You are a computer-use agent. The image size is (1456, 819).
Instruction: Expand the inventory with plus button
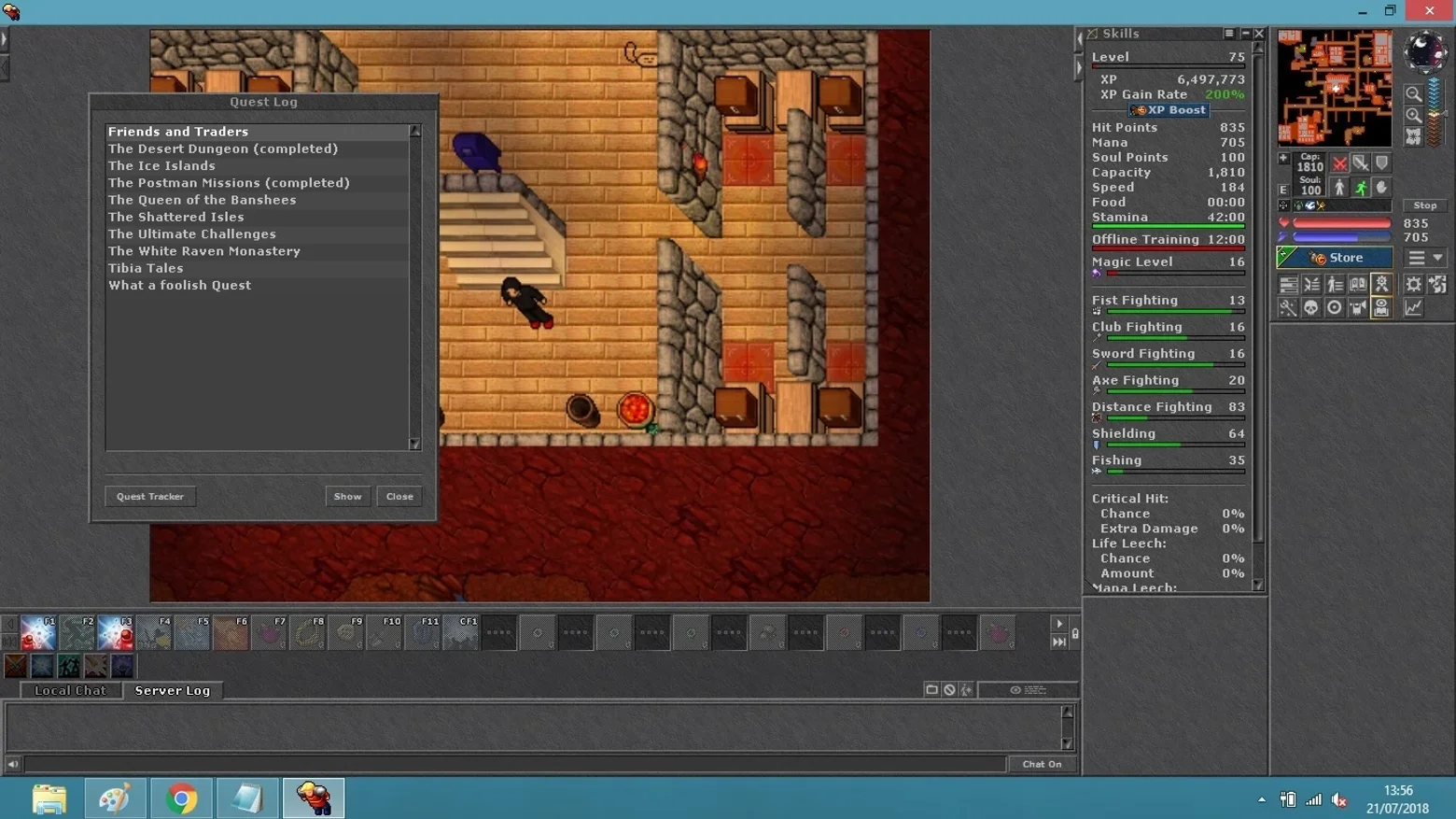[x=1283, y=159]
